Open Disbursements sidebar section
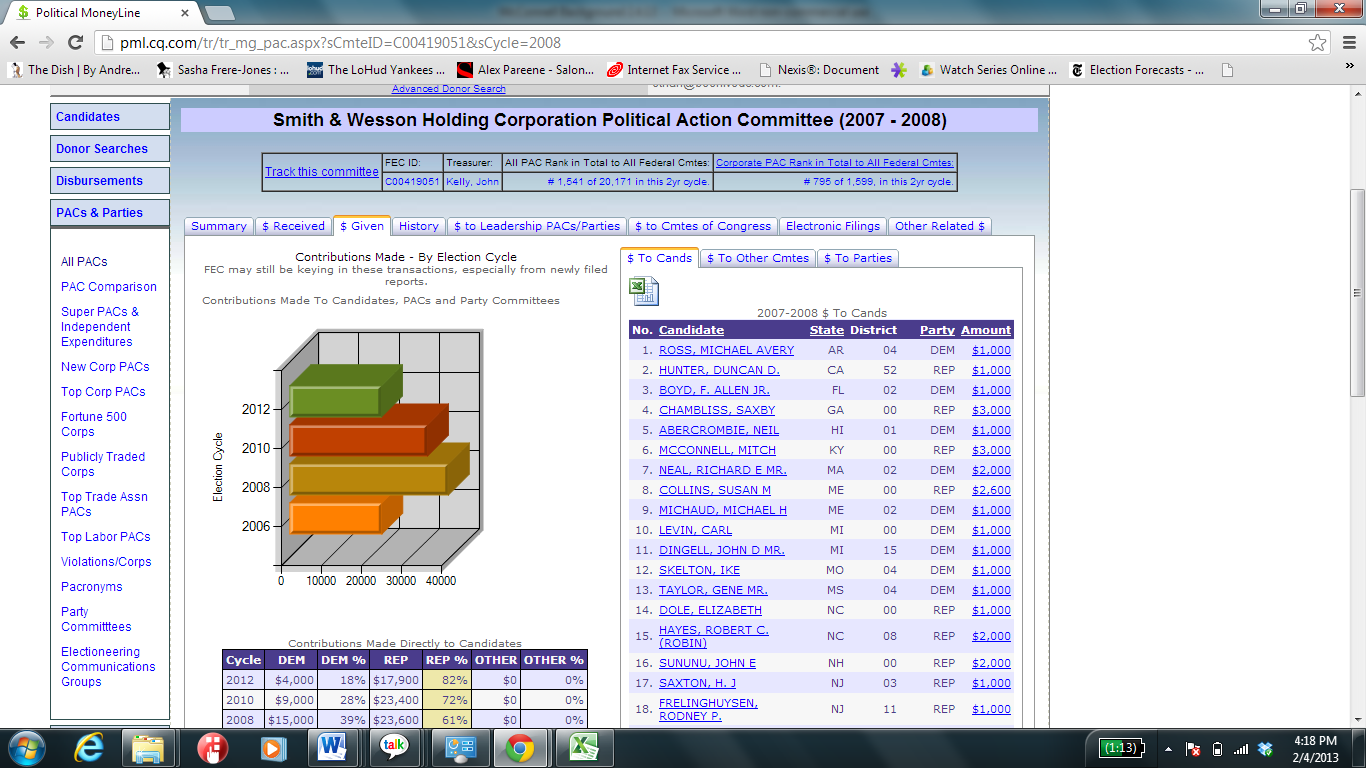Screen dimensions: 1366x768 click(x=110, y=181)
